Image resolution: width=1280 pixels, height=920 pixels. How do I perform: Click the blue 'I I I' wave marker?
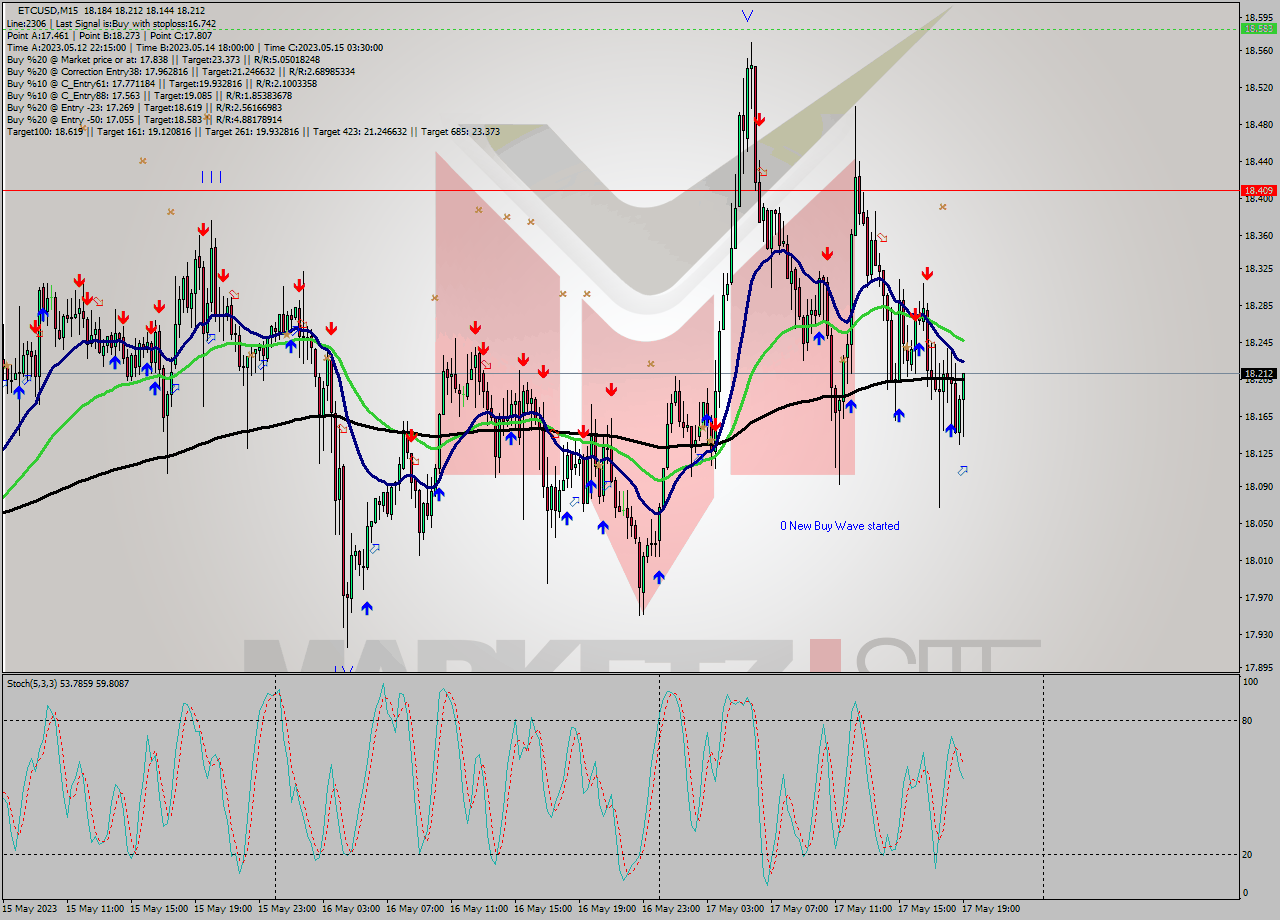pyautogui.click(x=211, y=177)
